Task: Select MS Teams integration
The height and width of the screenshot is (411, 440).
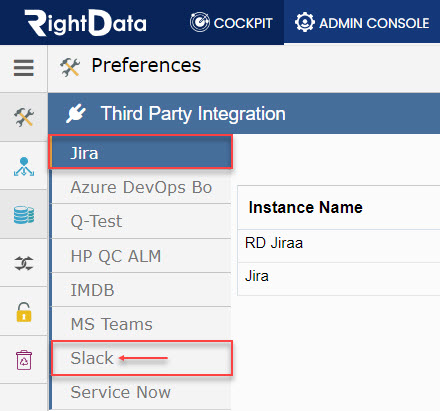Action: point(141,324)
